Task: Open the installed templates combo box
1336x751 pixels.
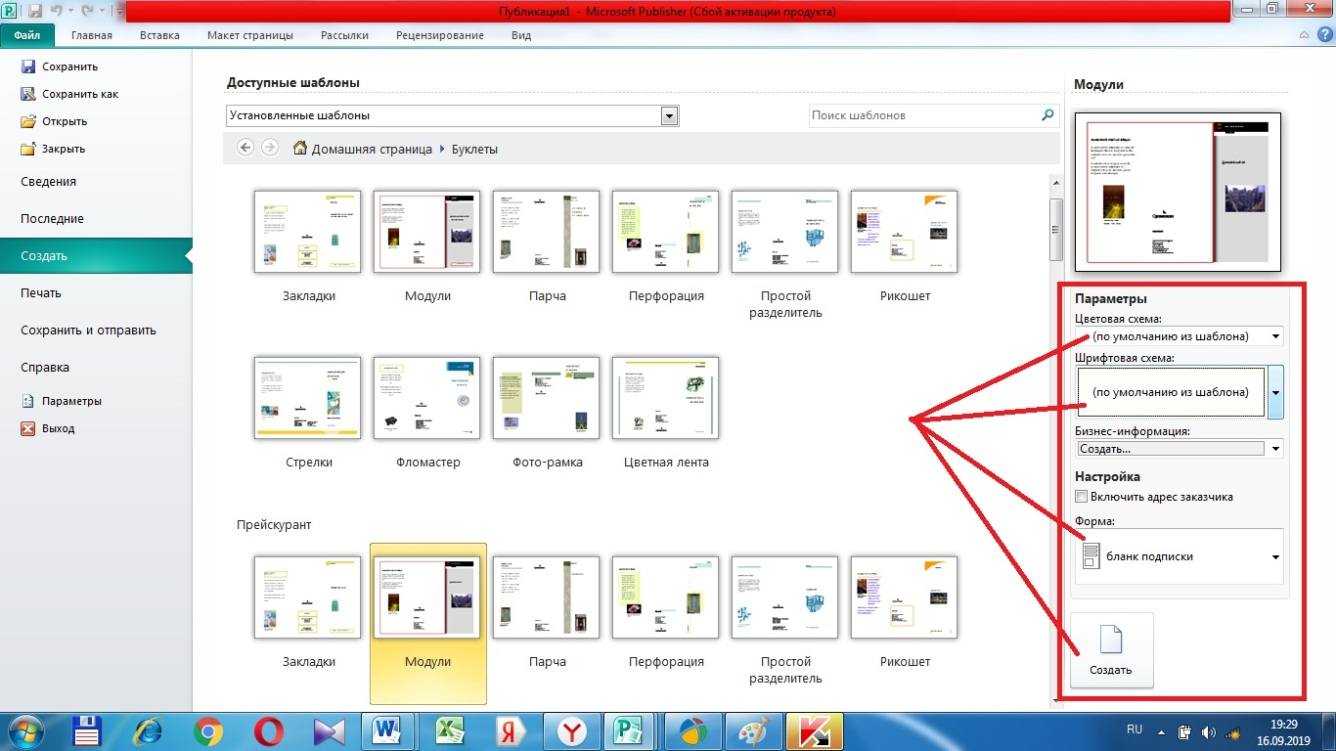Action: pyautogui.click(x=669, y=116)
